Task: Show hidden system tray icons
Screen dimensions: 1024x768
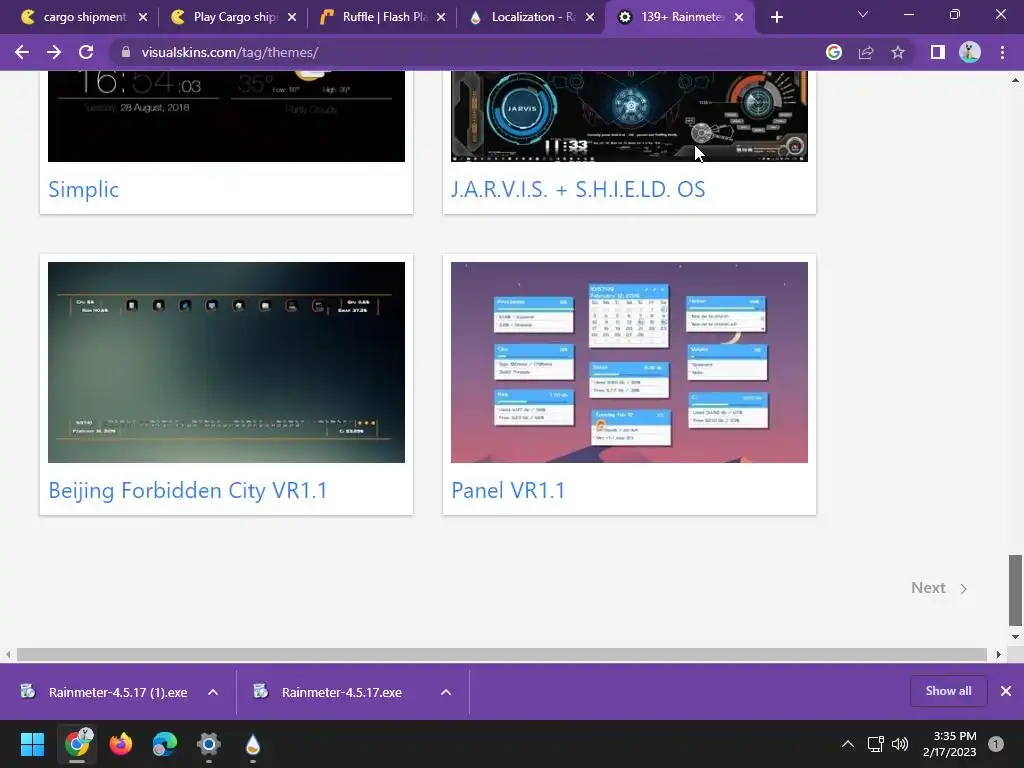Action: (848, 744)
